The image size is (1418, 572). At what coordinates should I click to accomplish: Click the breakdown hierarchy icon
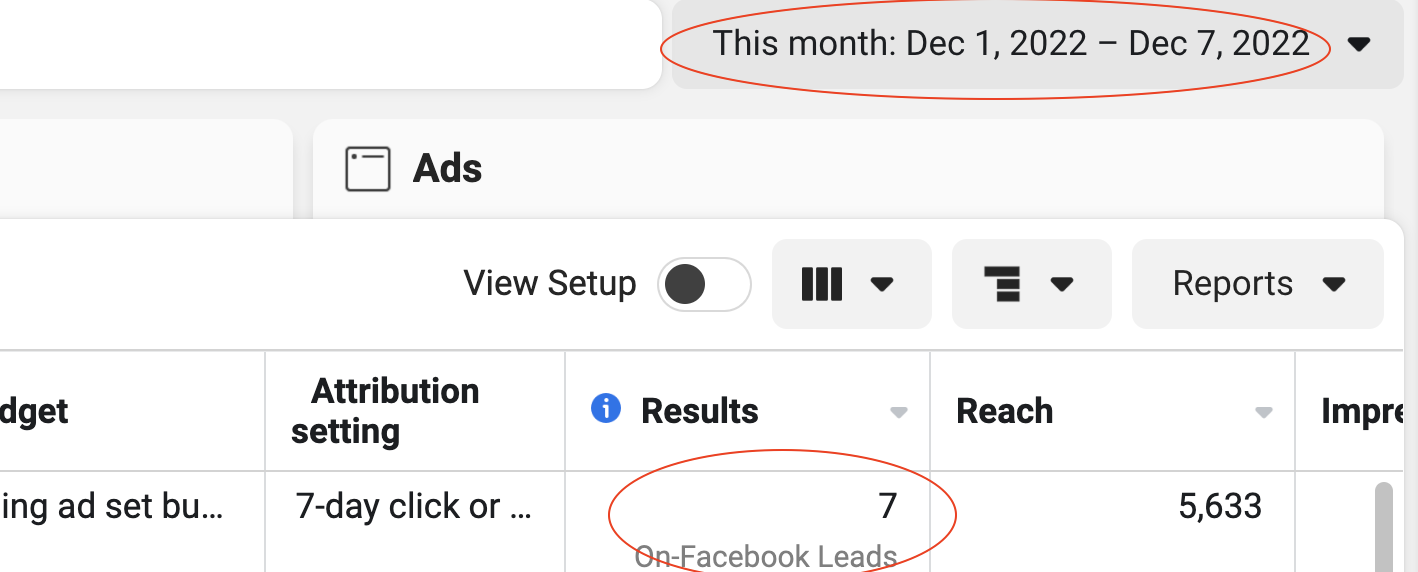pyautogui.click(x=1001, y=284)
